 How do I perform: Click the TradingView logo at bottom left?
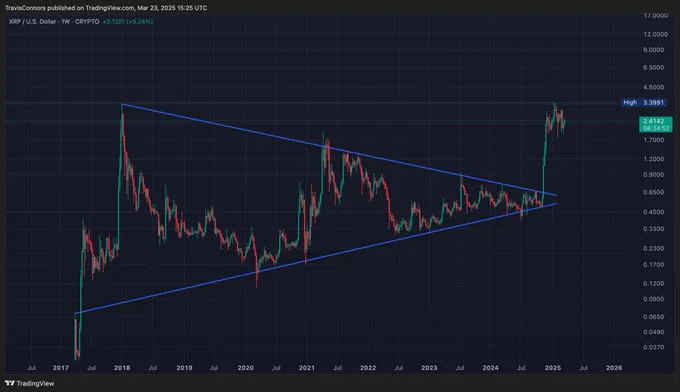29,383
